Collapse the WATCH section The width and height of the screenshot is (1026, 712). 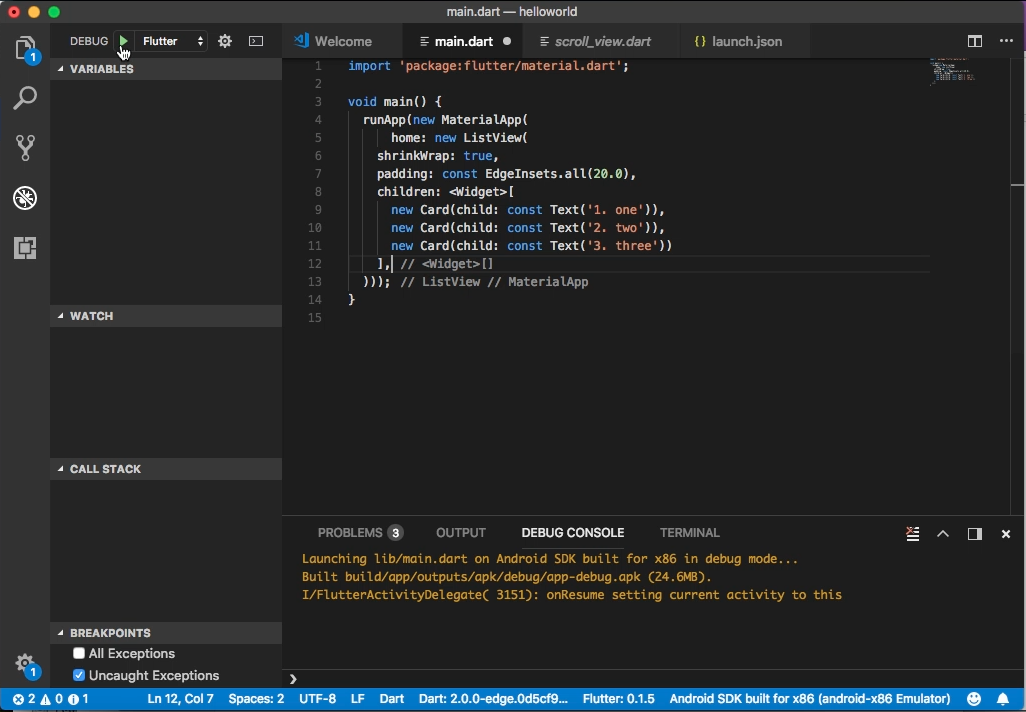tap(166, 316)
